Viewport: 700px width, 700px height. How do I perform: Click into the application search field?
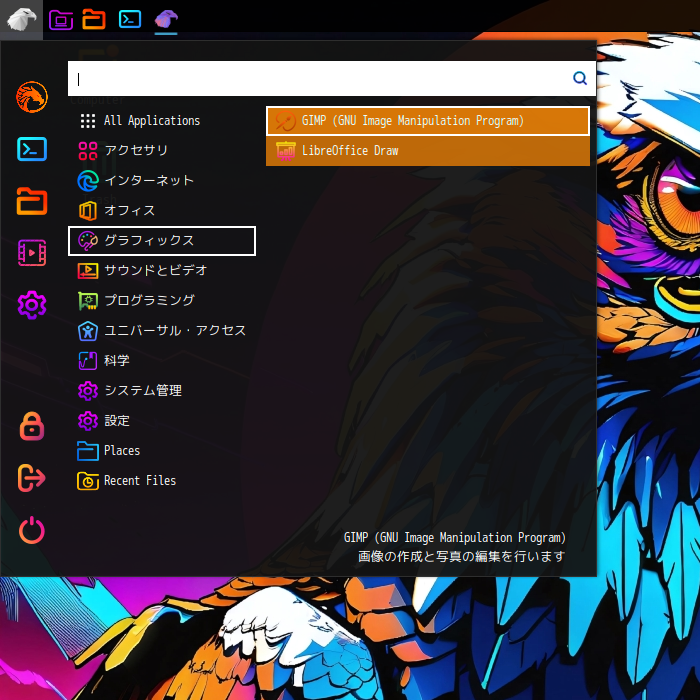(320, 78)
